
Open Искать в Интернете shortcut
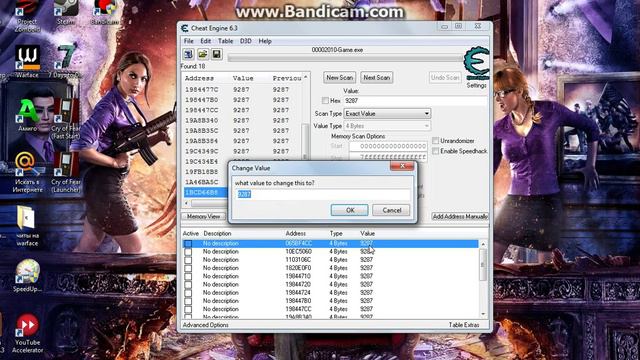point(27,172)
